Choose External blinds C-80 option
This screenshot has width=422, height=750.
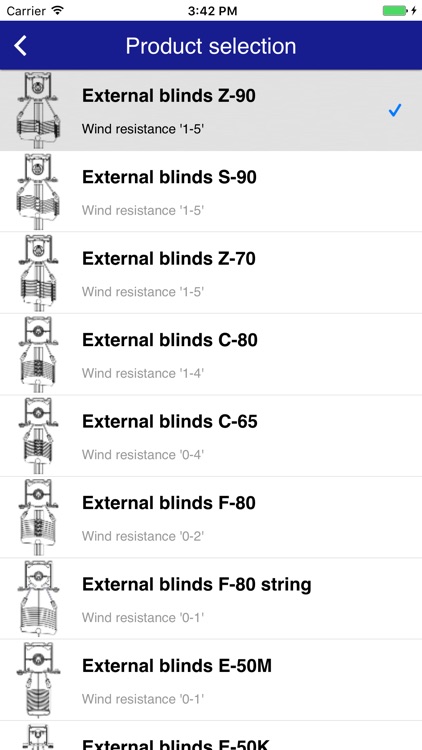pyautogui.click(x=211, y=354)
